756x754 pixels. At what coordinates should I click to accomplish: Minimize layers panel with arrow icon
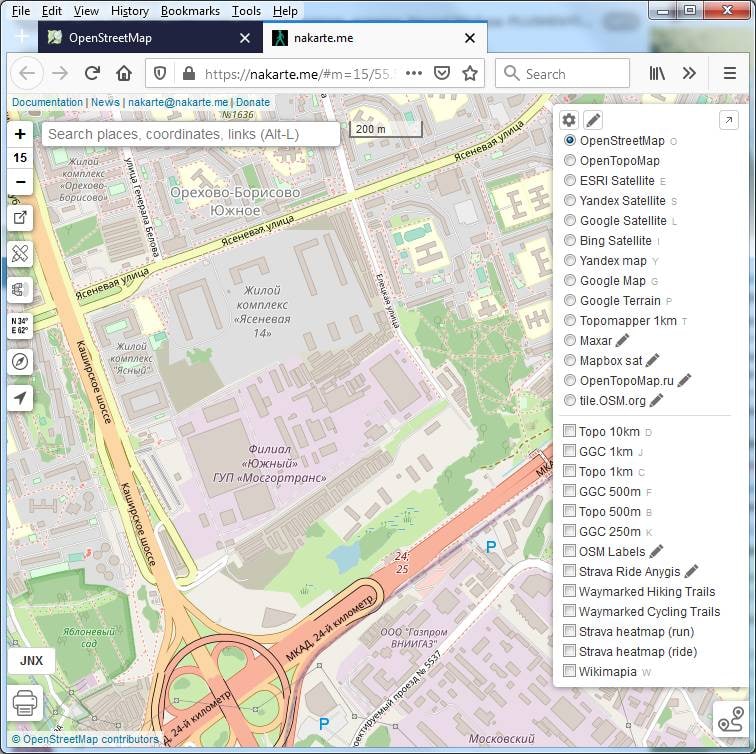click(x=729, y=120)
